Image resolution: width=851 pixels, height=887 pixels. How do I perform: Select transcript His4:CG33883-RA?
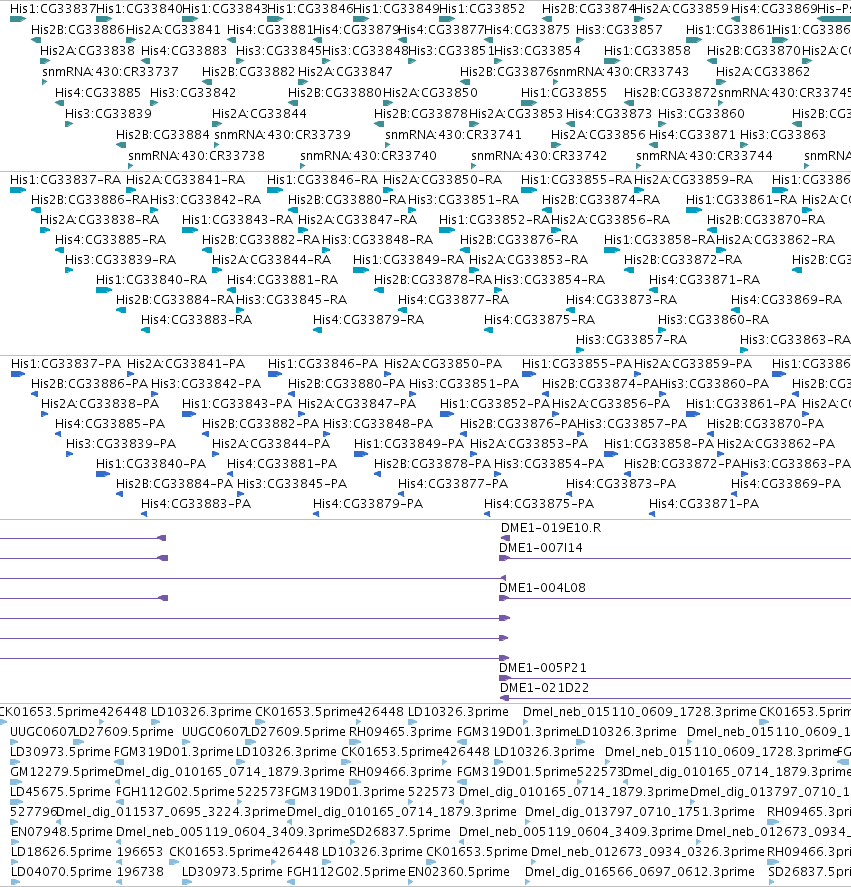pyautogui.click(x=196, y=320)
